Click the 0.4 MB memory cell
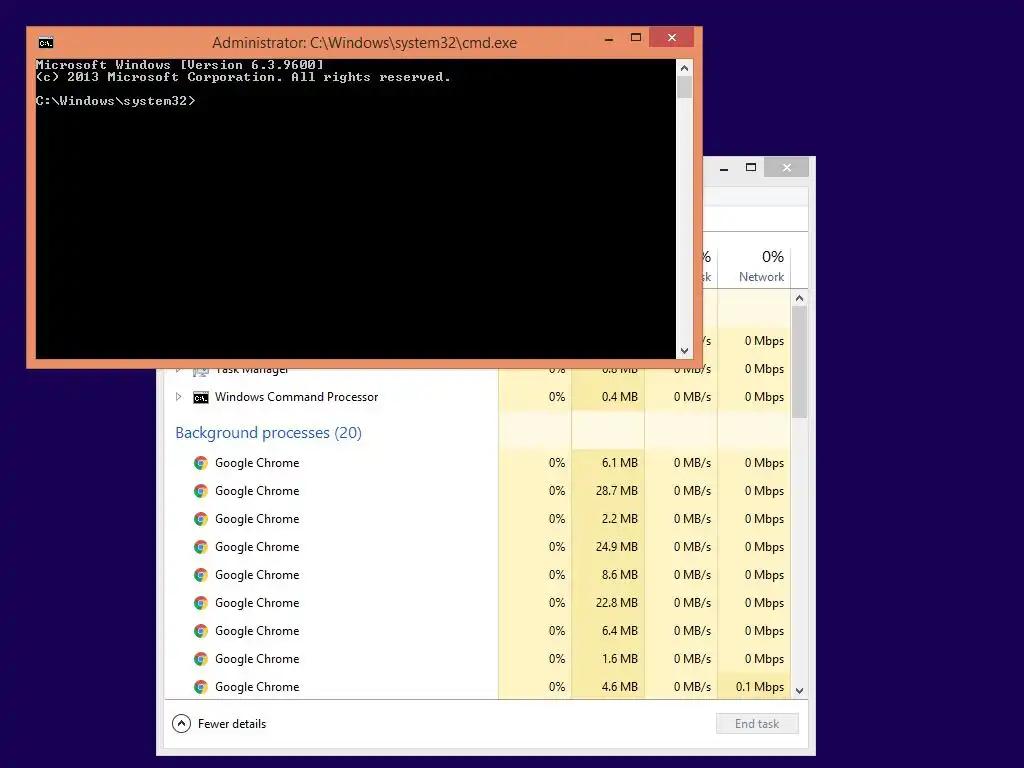Screen dimensions: 1024x768 [608, 397]
